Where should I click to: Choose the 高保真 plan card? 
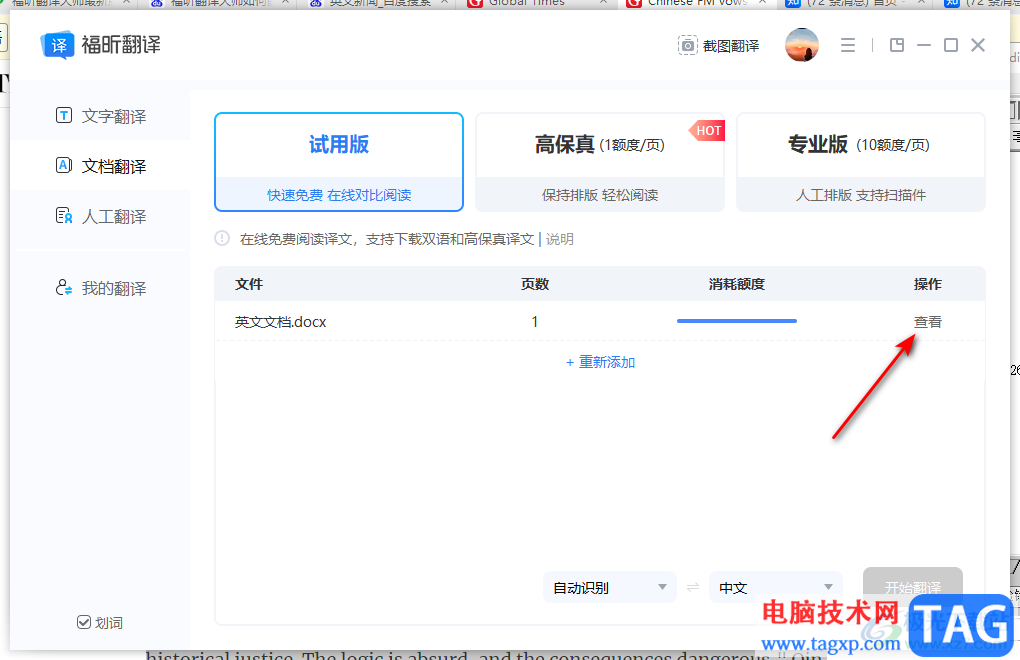click(x=600, y=162)
